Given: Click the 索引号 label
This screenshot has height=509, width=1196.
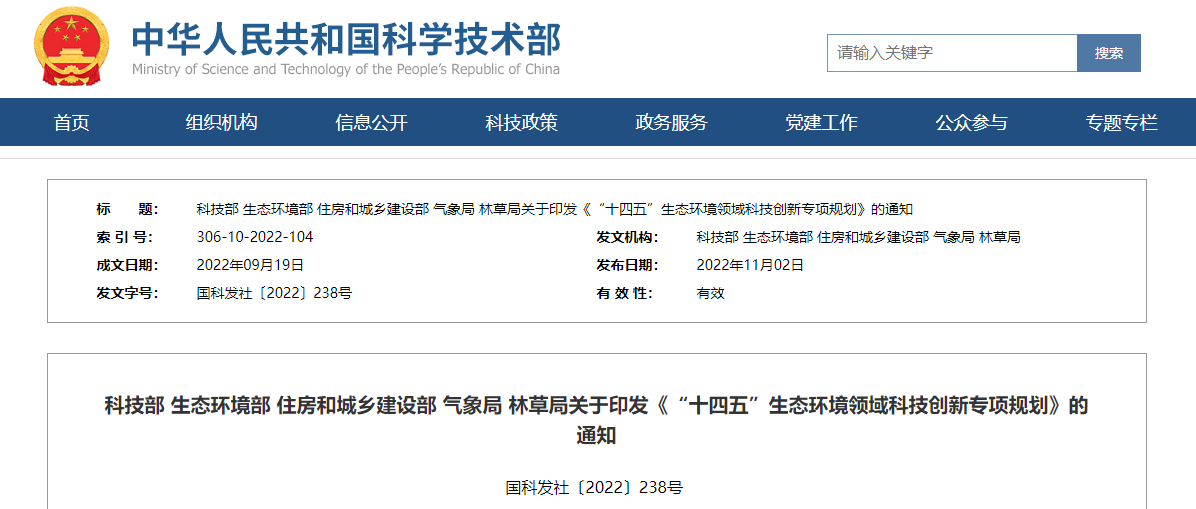Looking at the screenshot, I should pyautogui.click(x=124, y=237).
